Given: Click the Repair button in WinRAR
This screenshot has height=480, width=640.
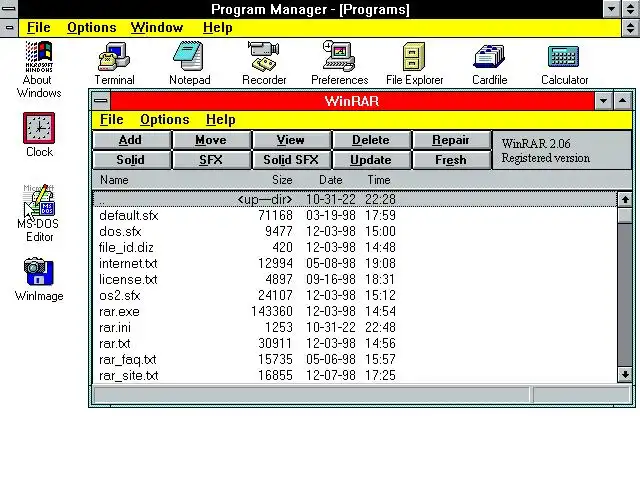Looking at the screenshot, I should click(451, 140).
